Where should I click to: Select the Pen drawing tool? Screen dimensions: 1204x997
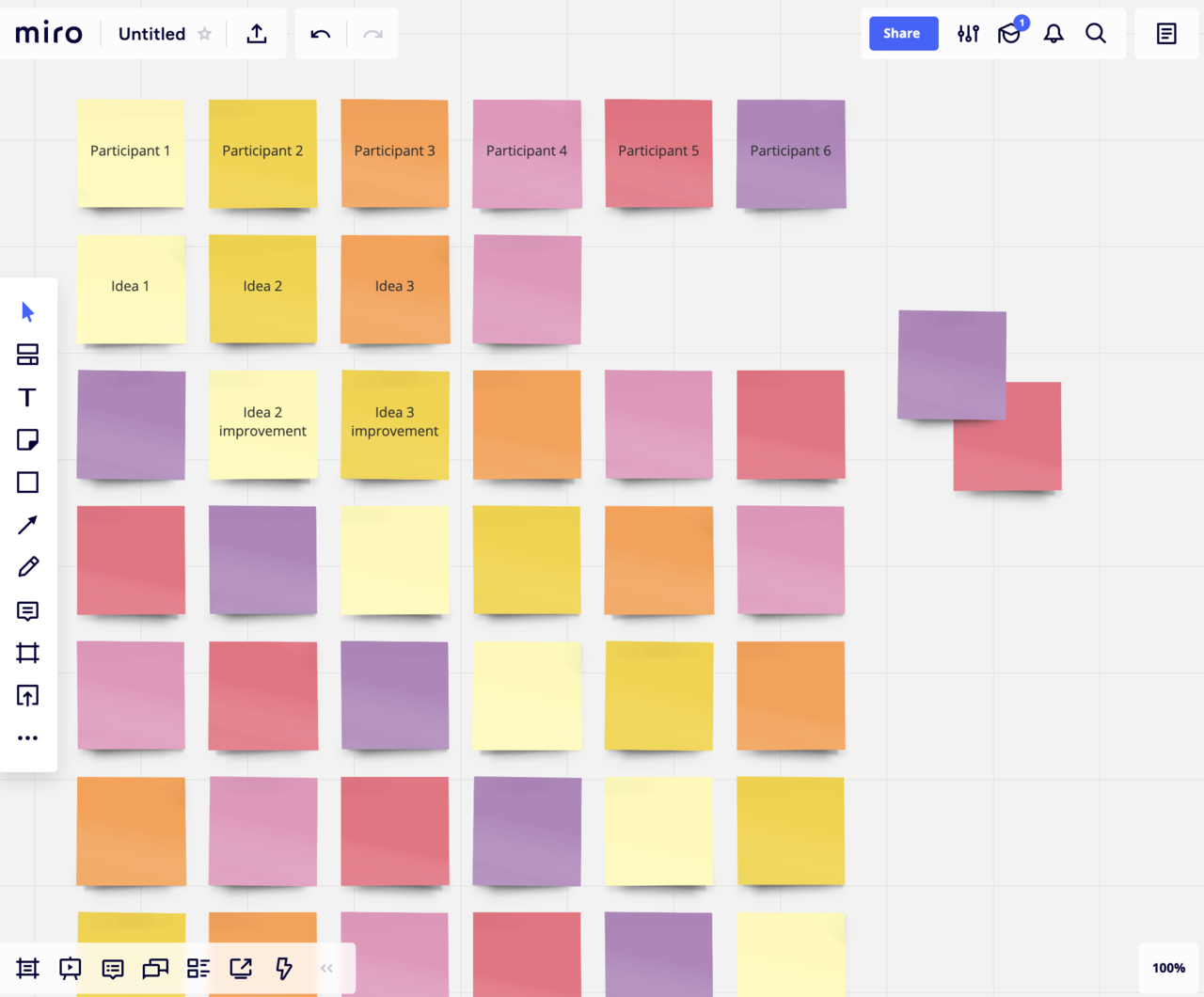28,567
